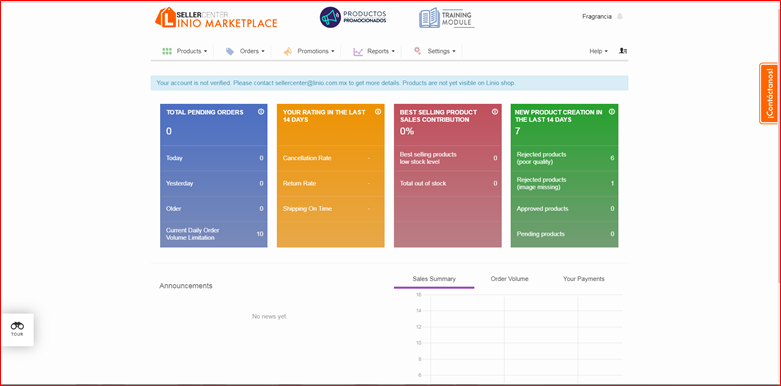This screenshot has height=386, width=781.
Task: Click the Older pending orders row
Action: (214, 209)
